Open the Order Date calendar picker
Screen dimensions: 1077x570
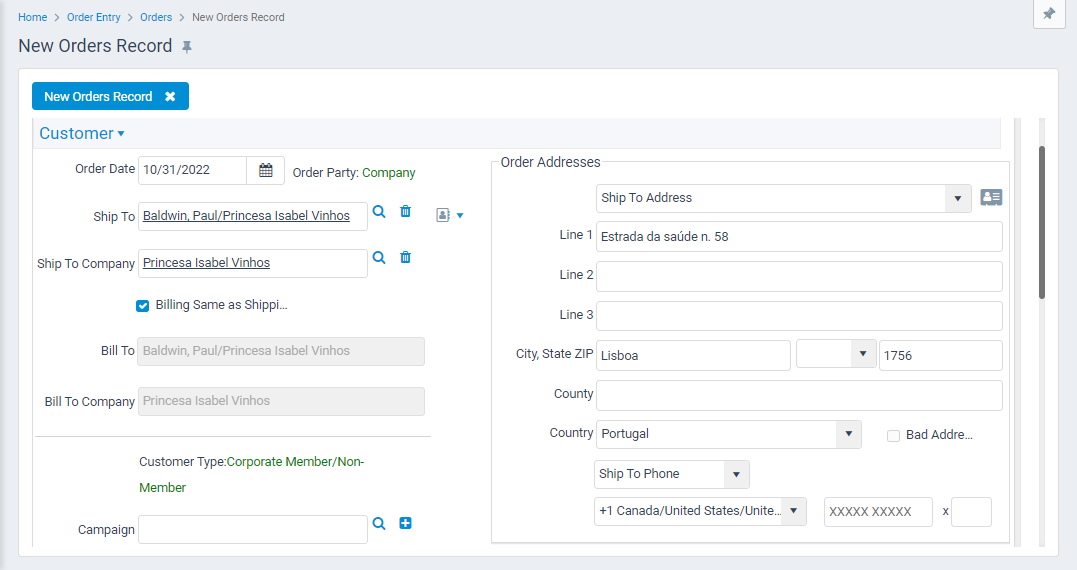coord(266,170)
